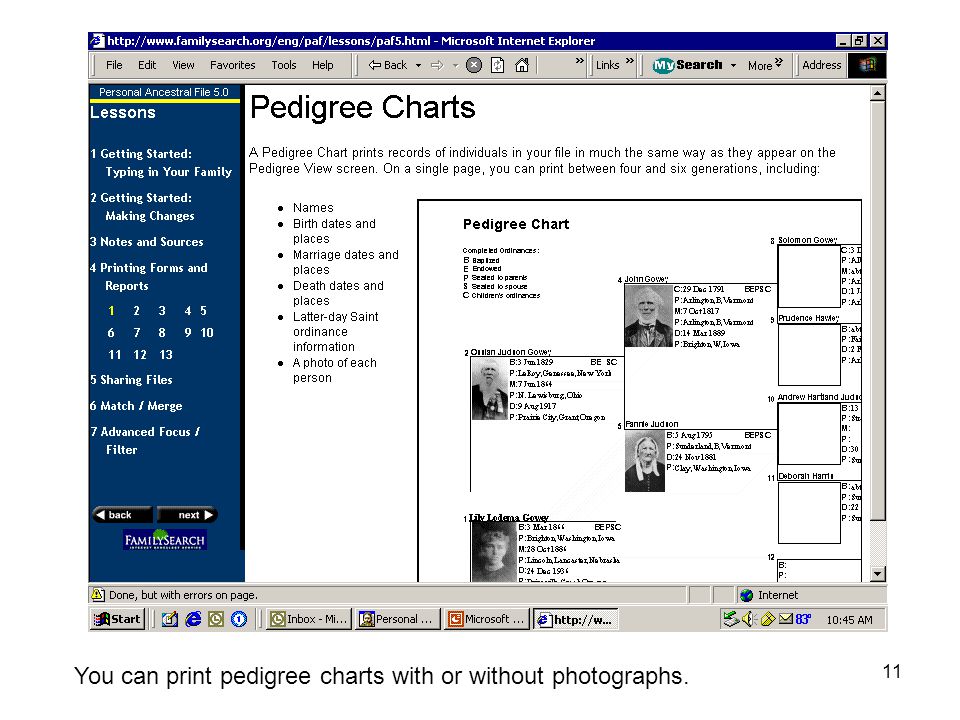Screen dimensions: 960x720
Task: Go to lesson page 6
Action: click(x=111, y=333)
